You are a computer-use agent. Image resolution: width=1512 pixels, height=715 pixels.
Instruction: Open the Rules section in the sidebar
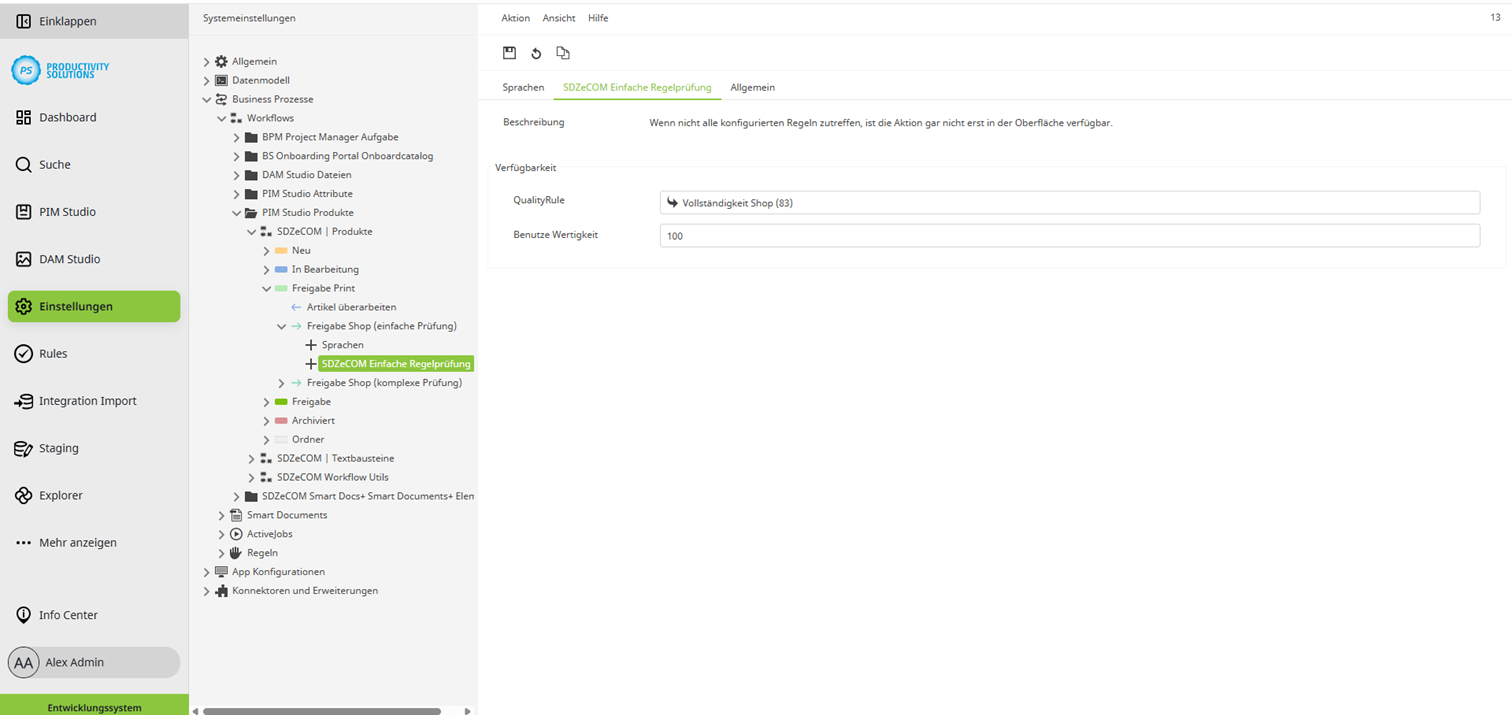pos(53,353)
